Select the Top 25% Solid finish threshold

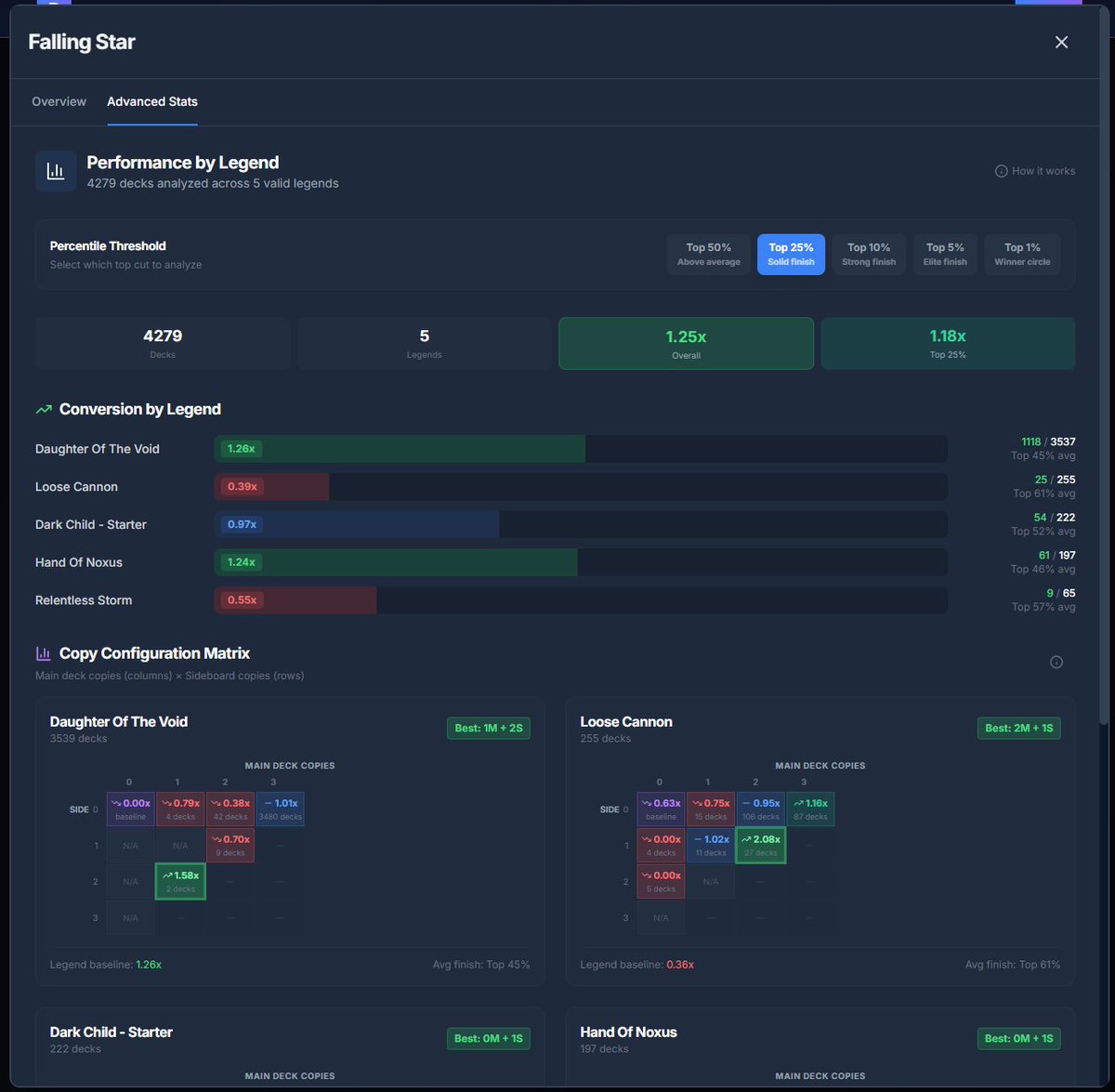791,255
